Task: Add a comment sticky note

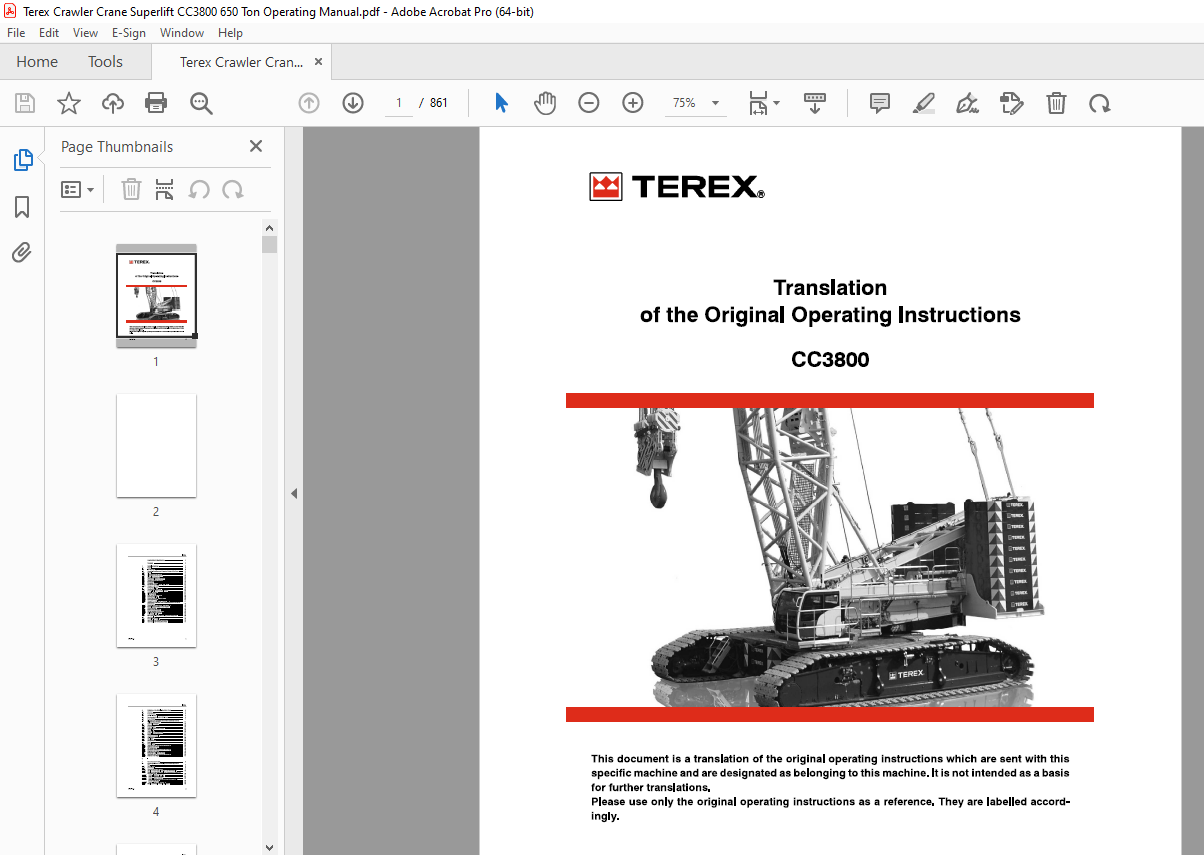Action: click(x=880, y=103)
